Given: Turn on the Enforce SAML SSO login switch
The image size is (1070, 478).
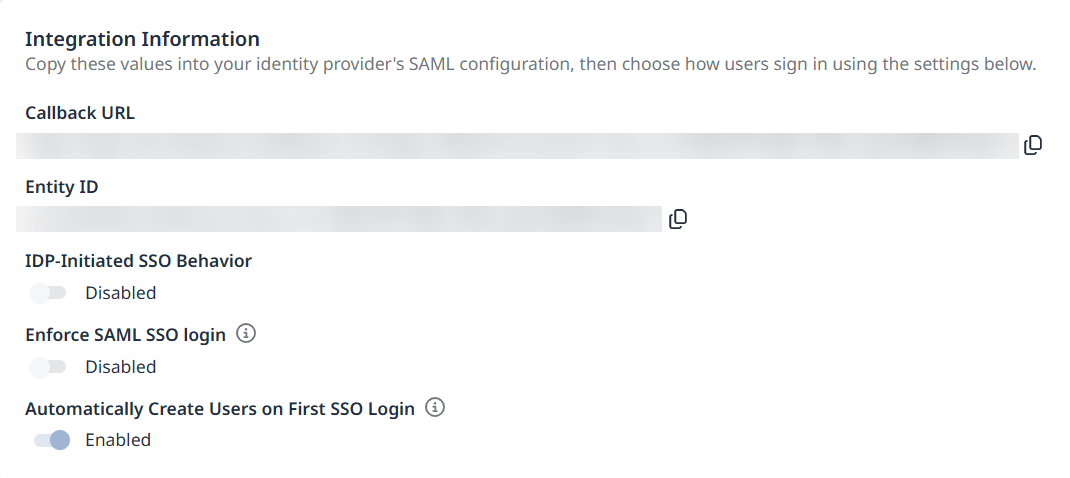Looking at the screenshot, I should (48, 367).
